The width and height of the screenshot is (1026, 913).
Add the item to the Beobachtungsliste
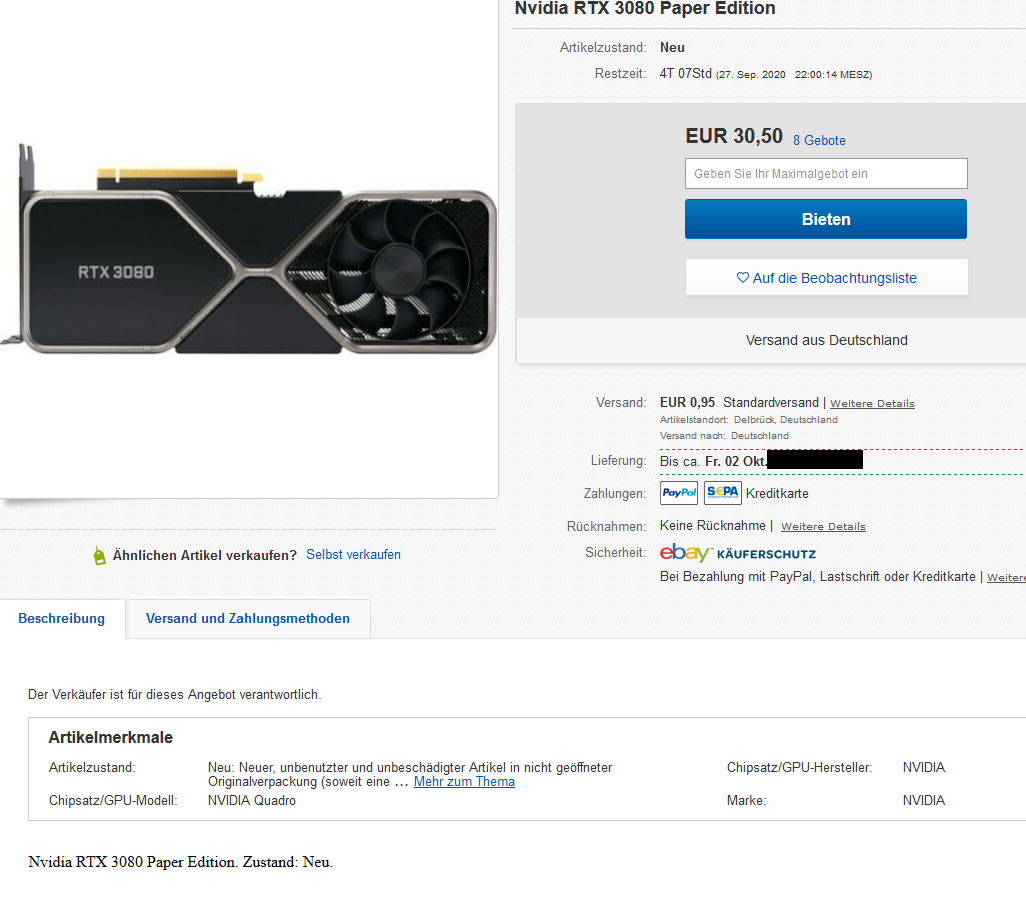coord(825,277)
